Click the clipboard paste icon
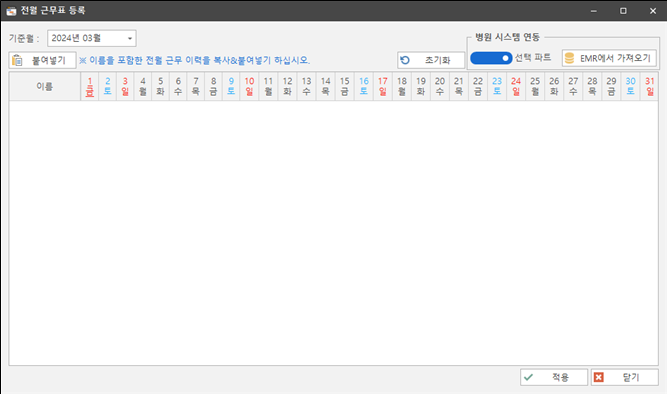This screenshot has width=667, height=394. click(17, 60)
